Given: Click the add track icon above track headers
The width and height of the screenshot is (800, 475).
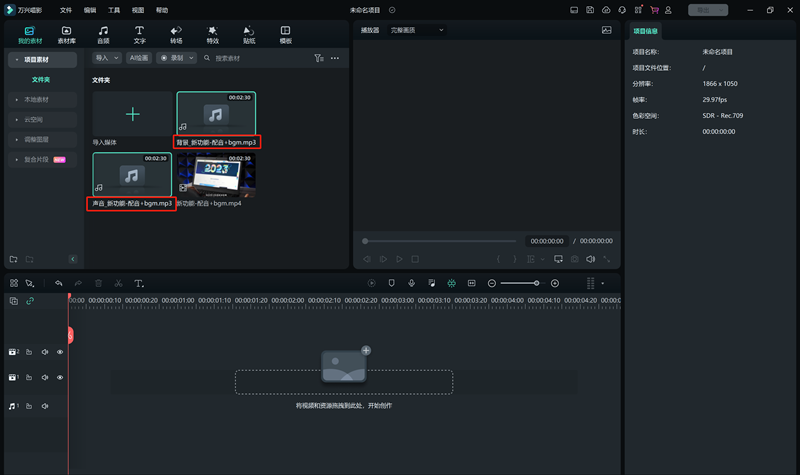Looking at the screenshot, I should point(14,301).
